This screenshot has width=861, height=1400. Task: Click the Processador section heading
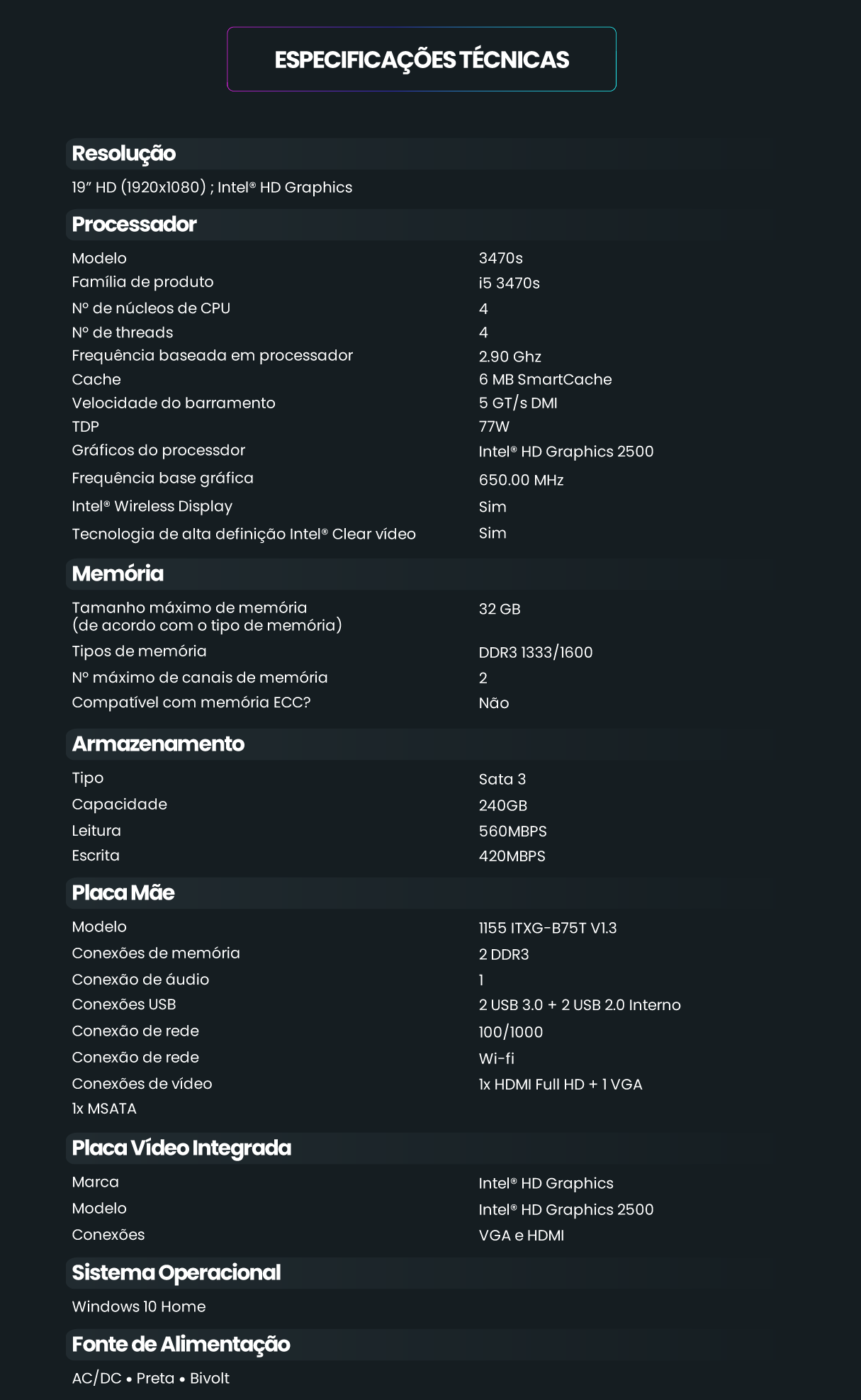[135, 224]
